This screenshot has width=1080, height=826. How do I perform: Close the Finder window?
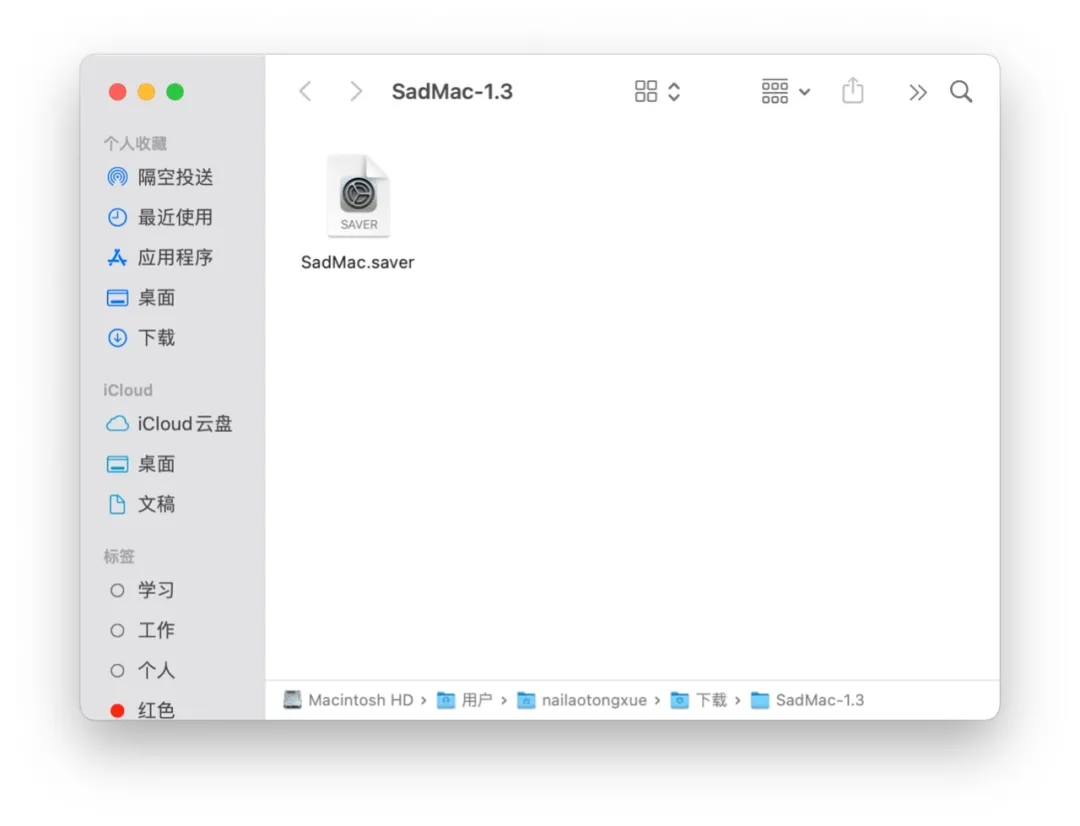point(118,92)
